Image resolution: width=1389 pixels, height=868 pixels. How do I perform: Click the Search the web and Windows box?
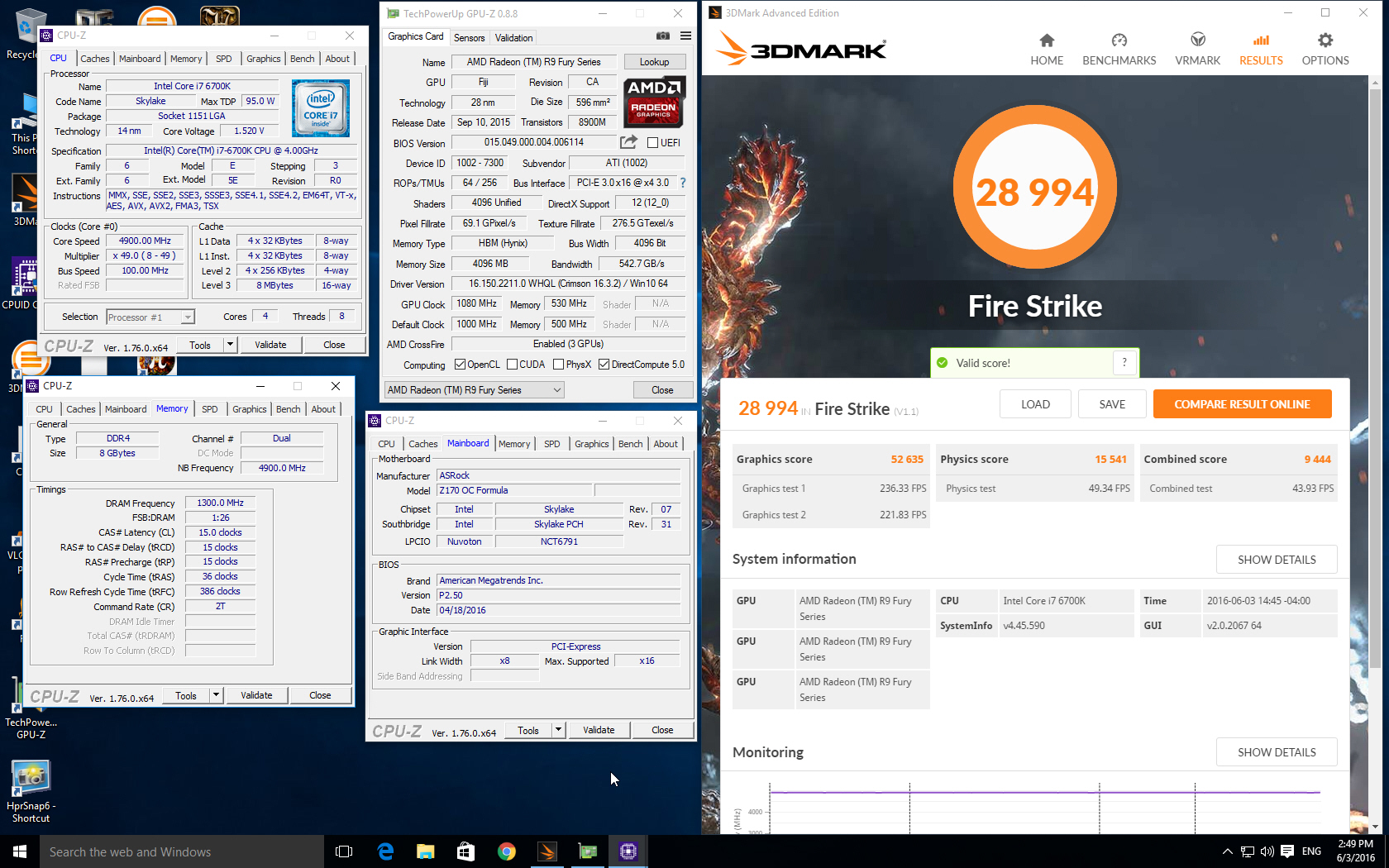[x=182, y=851]
